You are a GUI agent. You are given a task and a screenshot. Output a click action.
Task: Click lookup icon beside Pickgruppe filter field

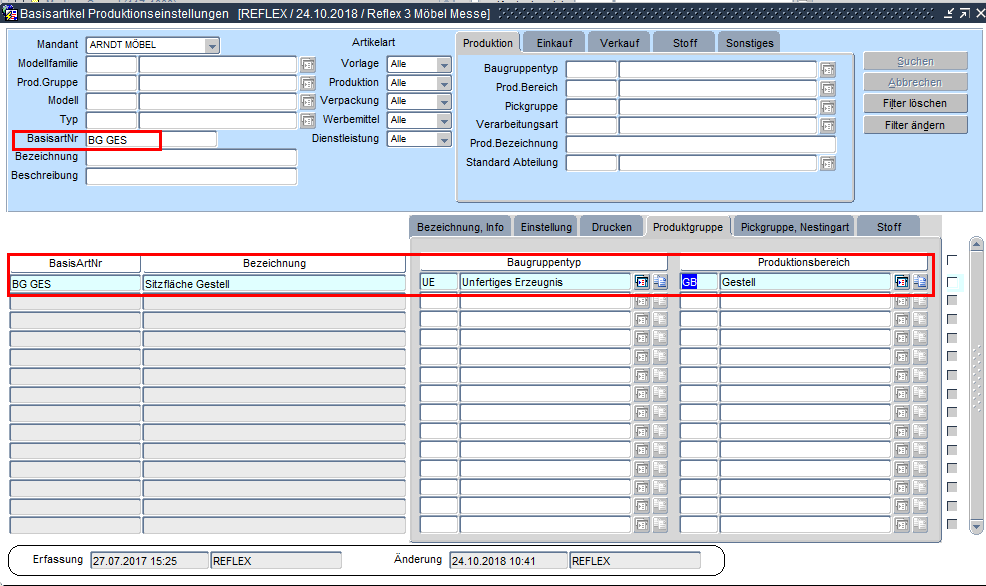[x=827, y=107]
